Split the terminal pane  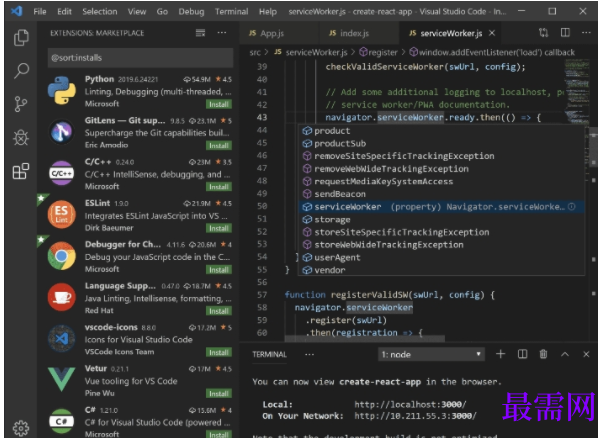coord(522,354)
